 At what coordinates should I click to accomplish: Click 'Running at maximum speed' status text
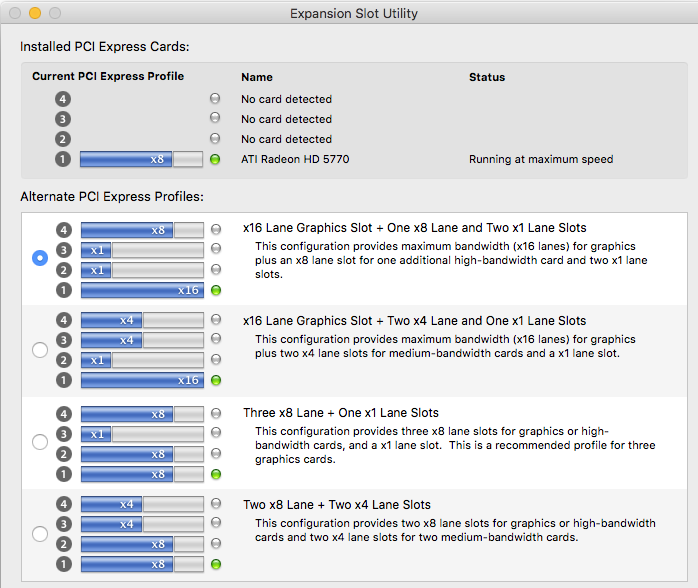pos(541,159)
